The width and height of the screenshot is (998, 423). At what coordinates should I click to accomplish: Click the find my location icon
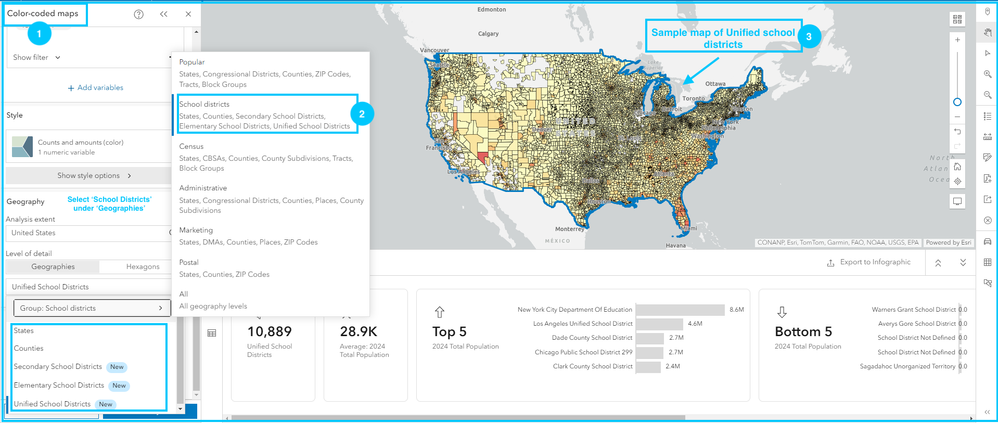pos(957,181)
